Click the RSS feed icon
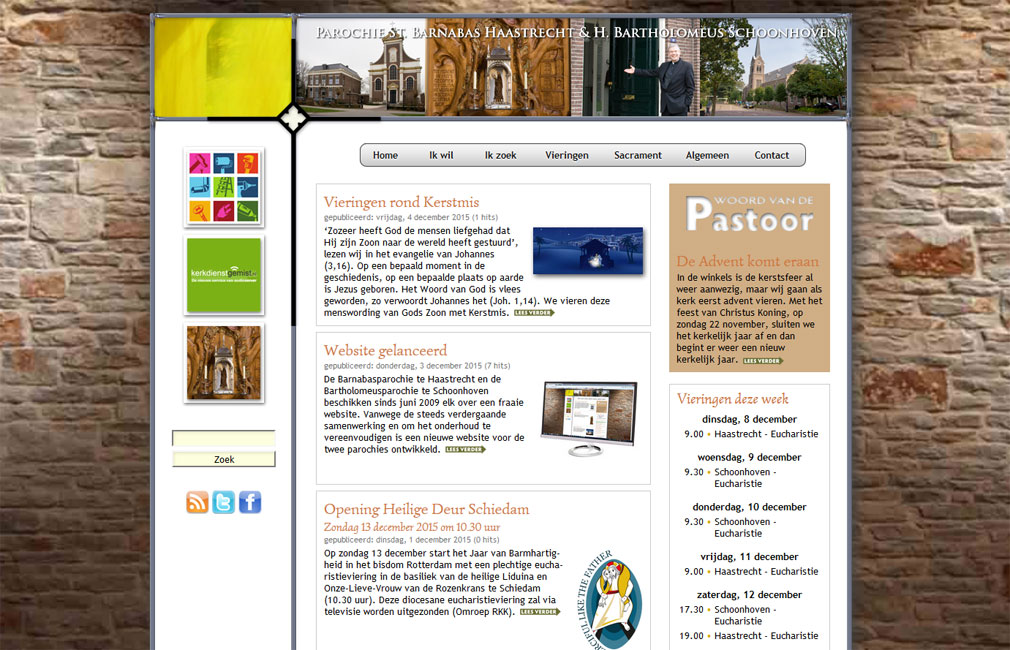 pyautogui.click(x=197, y=502)
